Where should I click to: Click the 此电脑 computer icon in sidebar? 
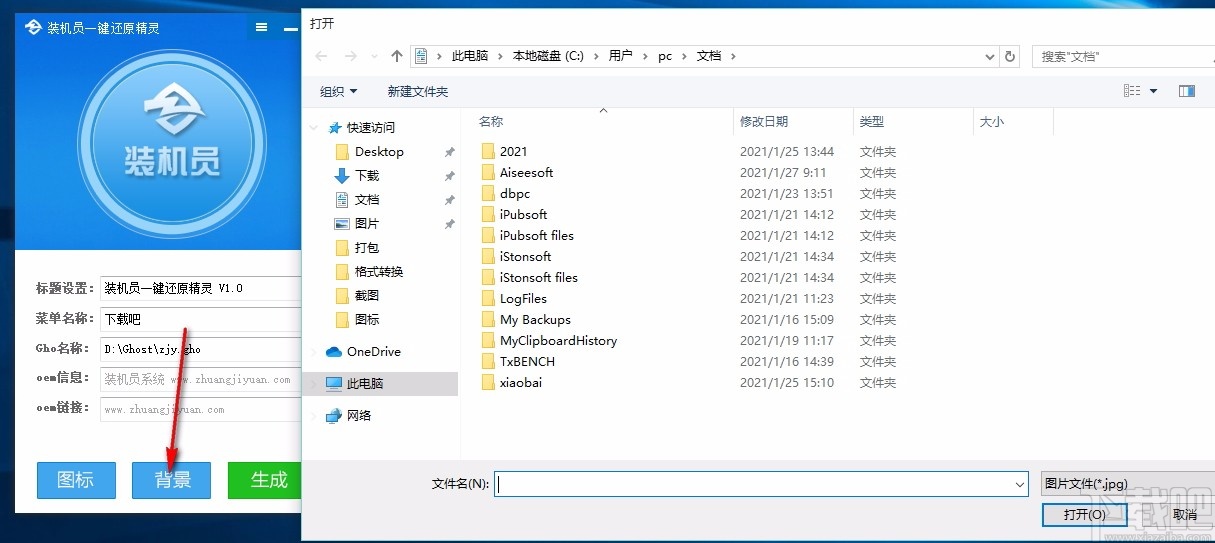[335, 383]
